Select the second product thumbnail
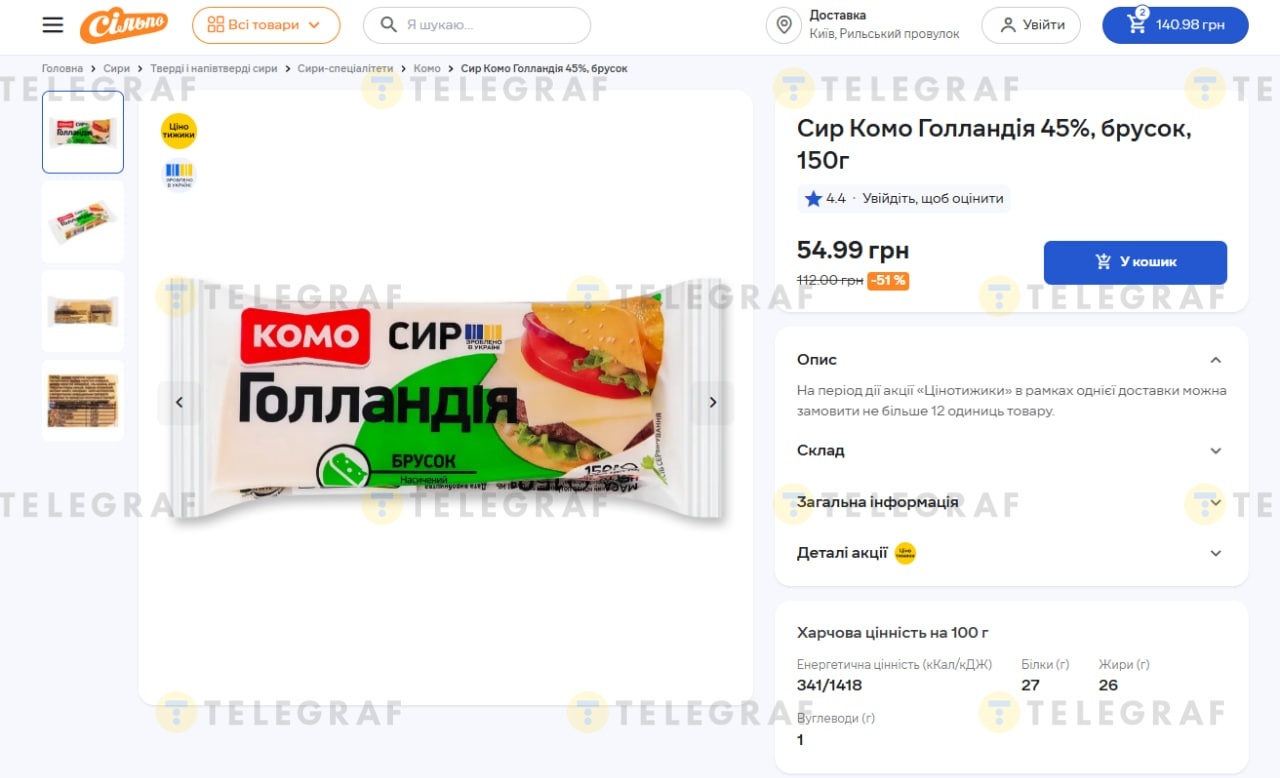1280x778 pixels. pos(83,222)
